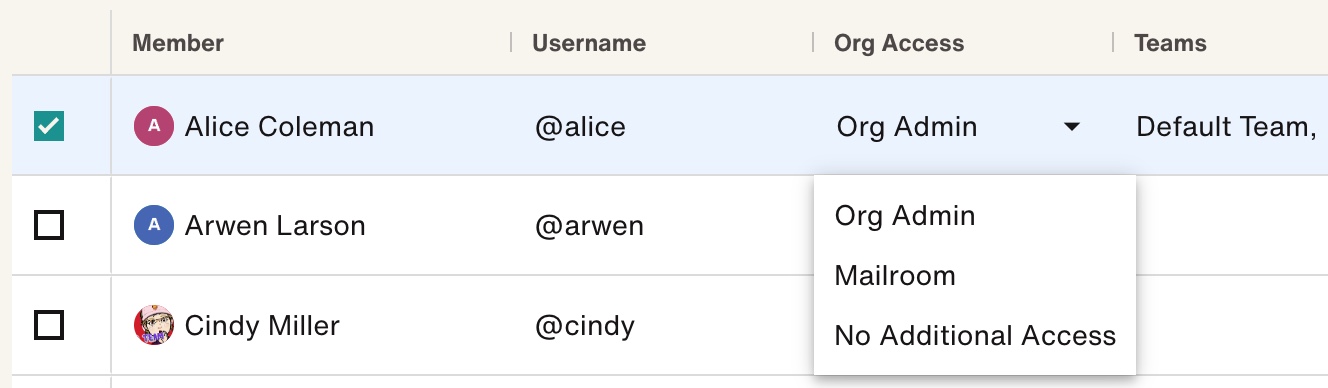
Task: Open the Arwen Larson member name
Action: tap(275, 226)
